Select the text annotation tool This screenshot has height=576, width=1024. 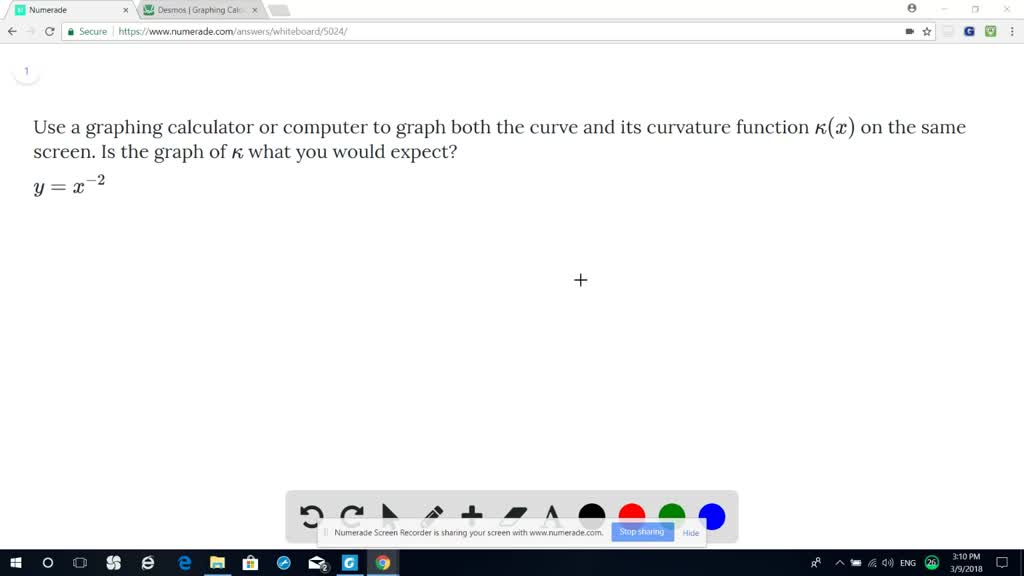point(551,513)
